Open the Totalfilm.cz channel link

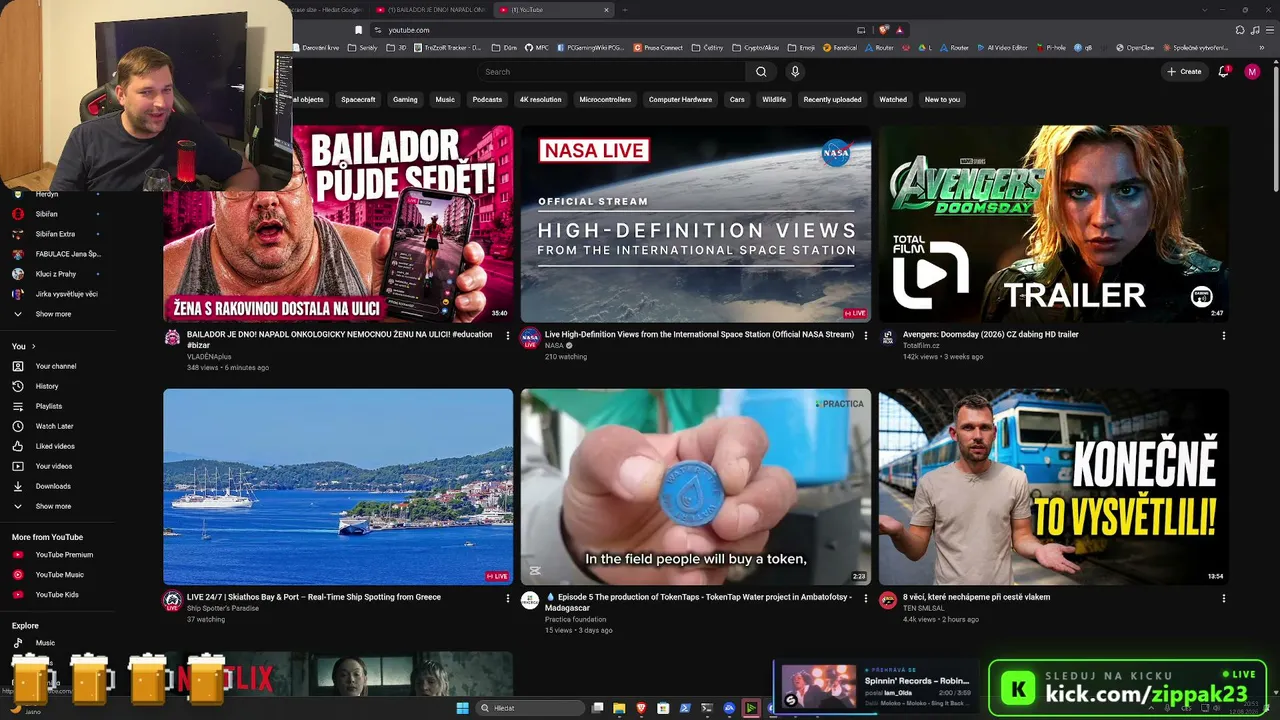[x=921, y=345]
